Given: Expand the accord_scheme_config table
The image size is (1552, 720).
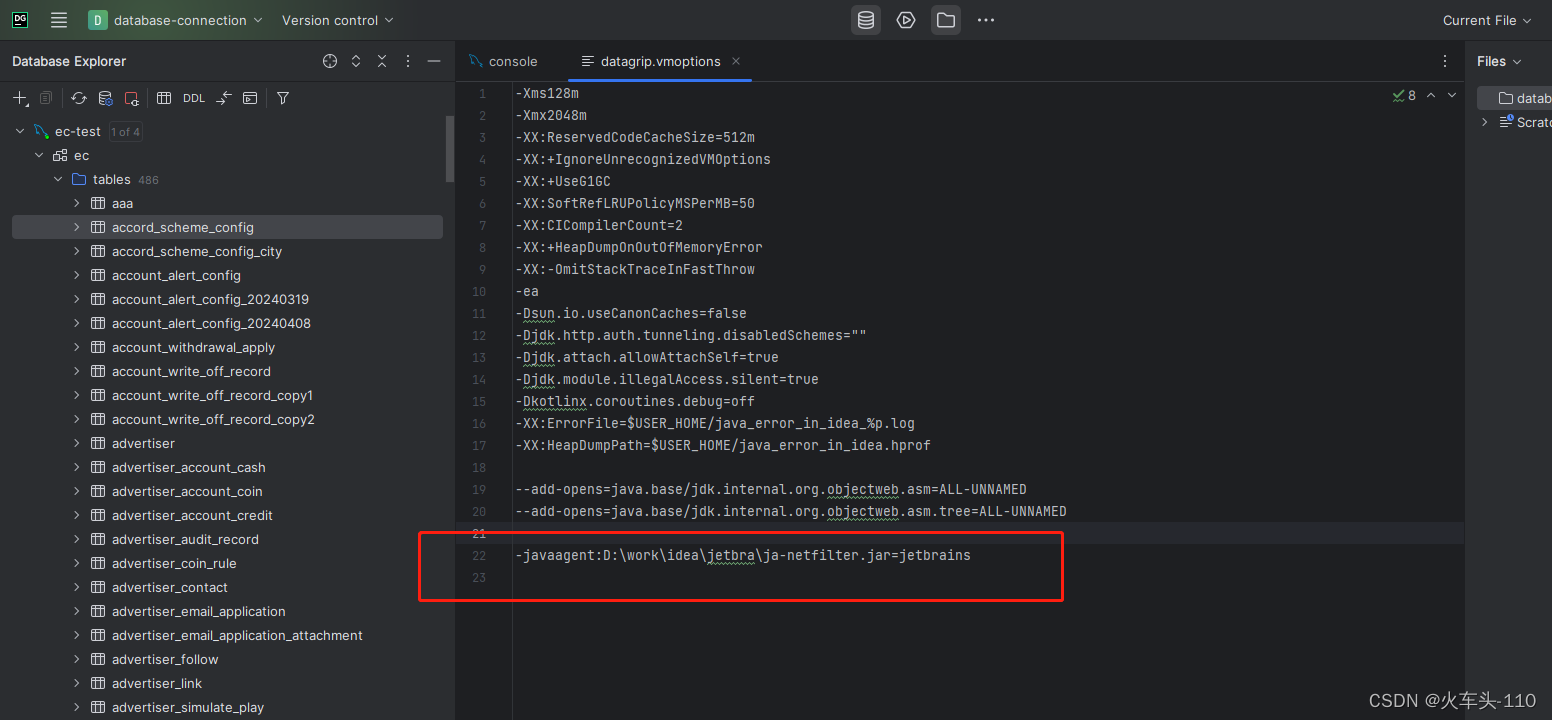Looking at the screenshot, I should [x=77, y=227].
